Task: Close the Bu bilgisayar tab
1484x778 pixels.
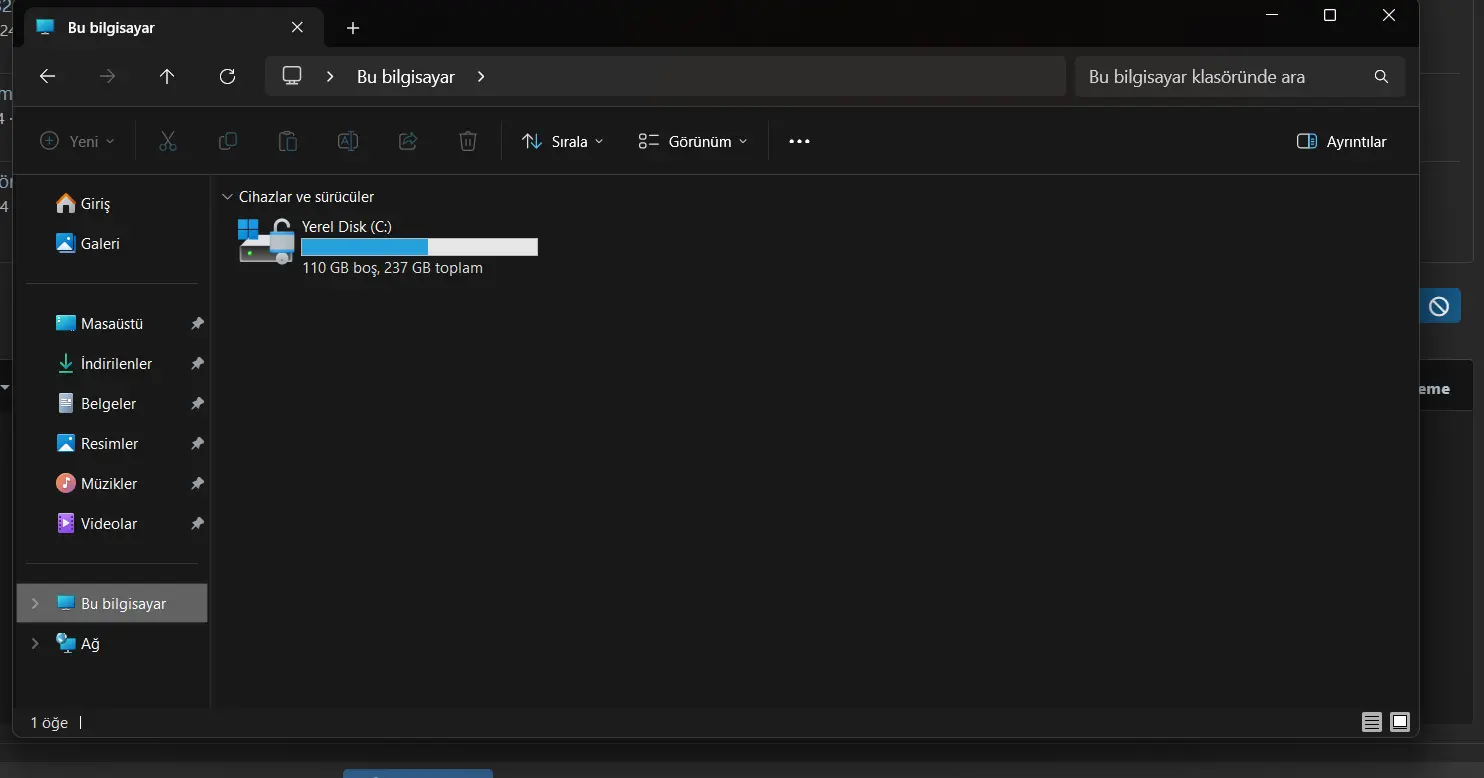Action: coord(297,28)
